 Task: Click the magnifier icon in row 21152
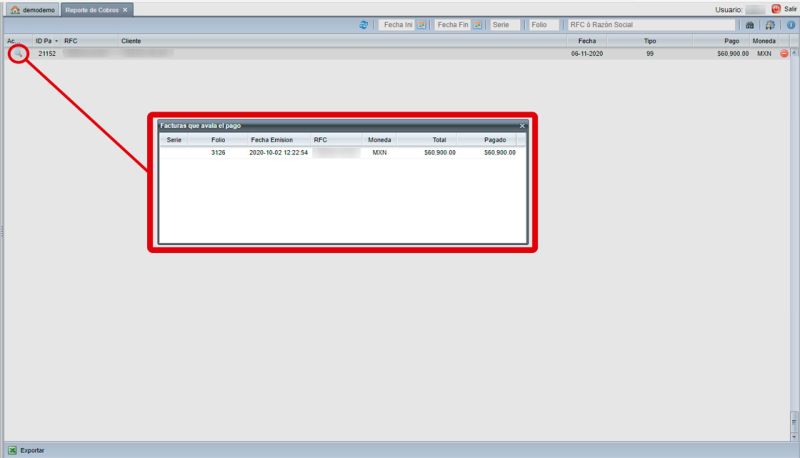(x=17, y=53)
